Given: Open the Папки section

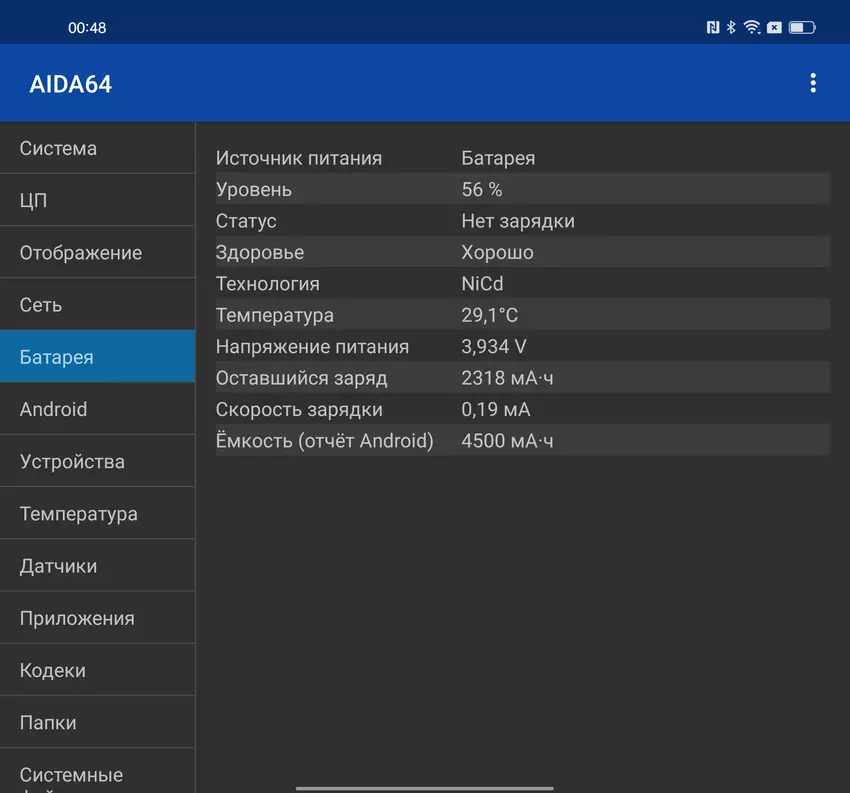Looking at the screenshot, I should pos(97,722).
